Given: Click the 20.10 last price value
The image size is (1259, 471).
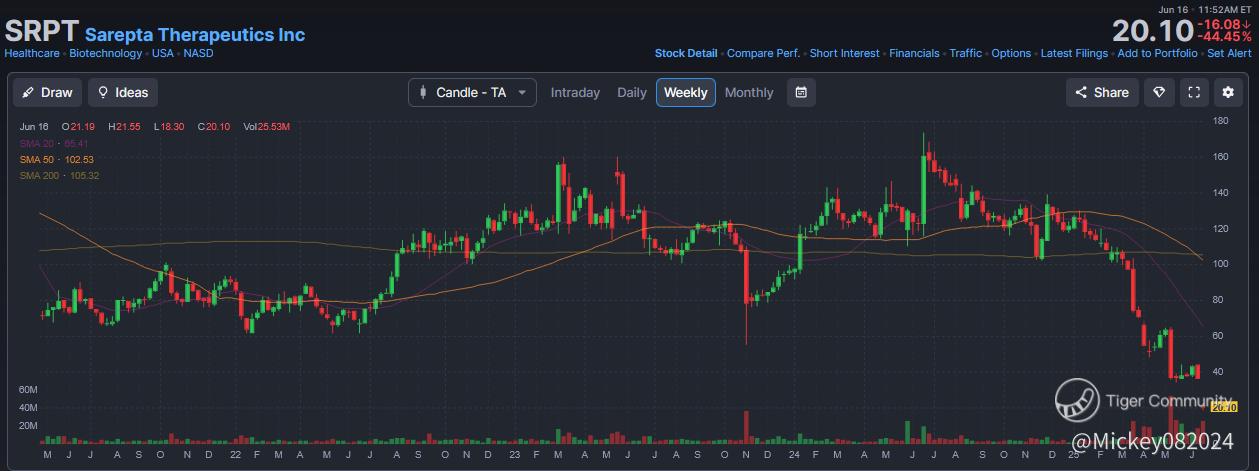Looking at the screenshot, I should [1153, 30].
